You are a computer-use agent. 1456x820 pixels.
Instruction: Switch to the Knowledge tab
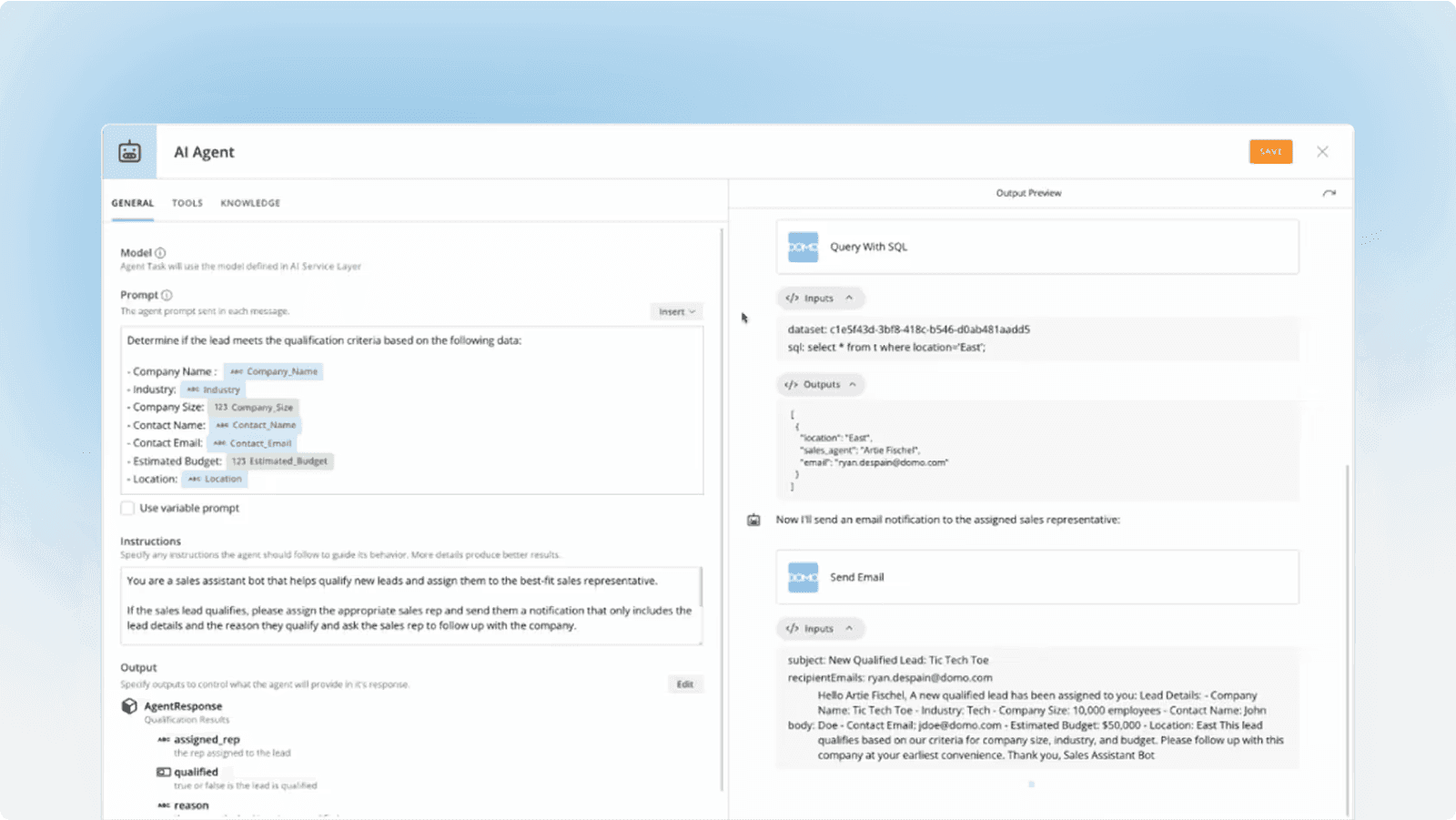tap(250, 203)
